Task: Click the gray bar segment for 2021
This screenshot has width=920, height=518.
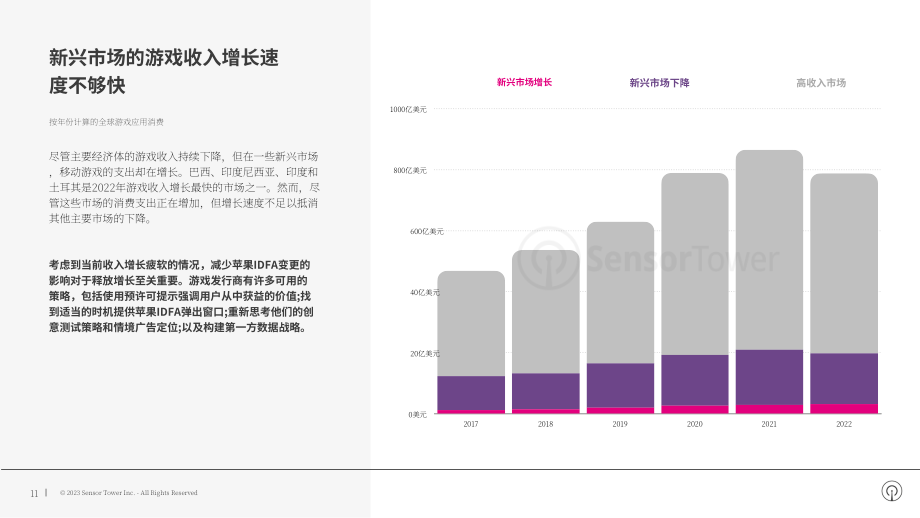Action: coord(769,250)
